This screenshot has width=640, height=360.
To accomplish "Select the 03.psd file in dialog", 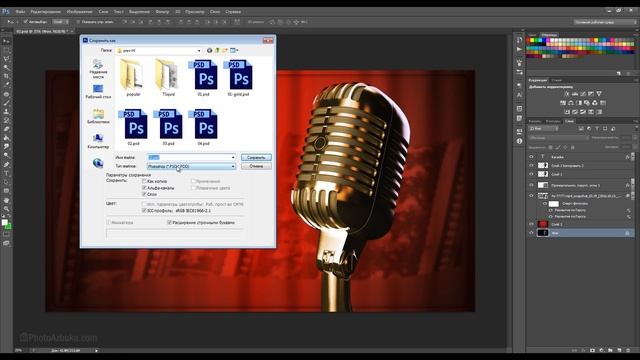I will 168,128.
